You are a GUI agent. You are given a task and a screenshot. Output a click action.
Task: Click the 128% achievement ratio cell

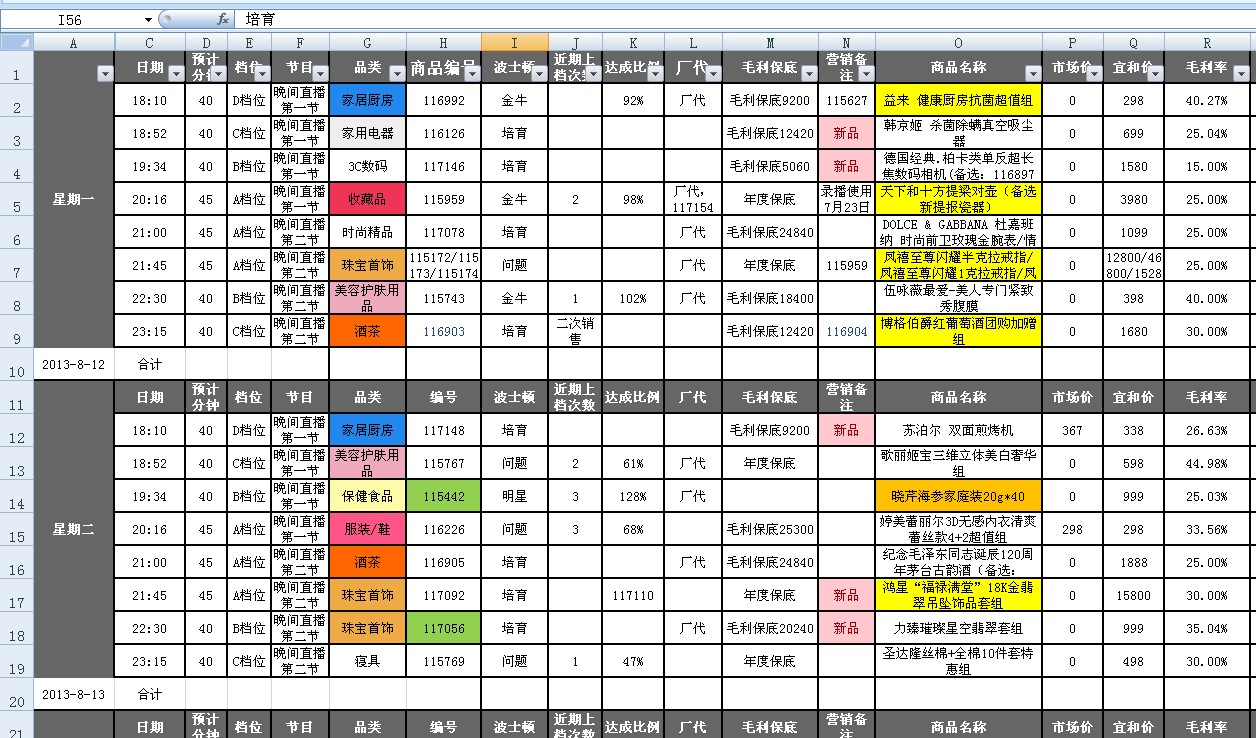tap(632, 496)
